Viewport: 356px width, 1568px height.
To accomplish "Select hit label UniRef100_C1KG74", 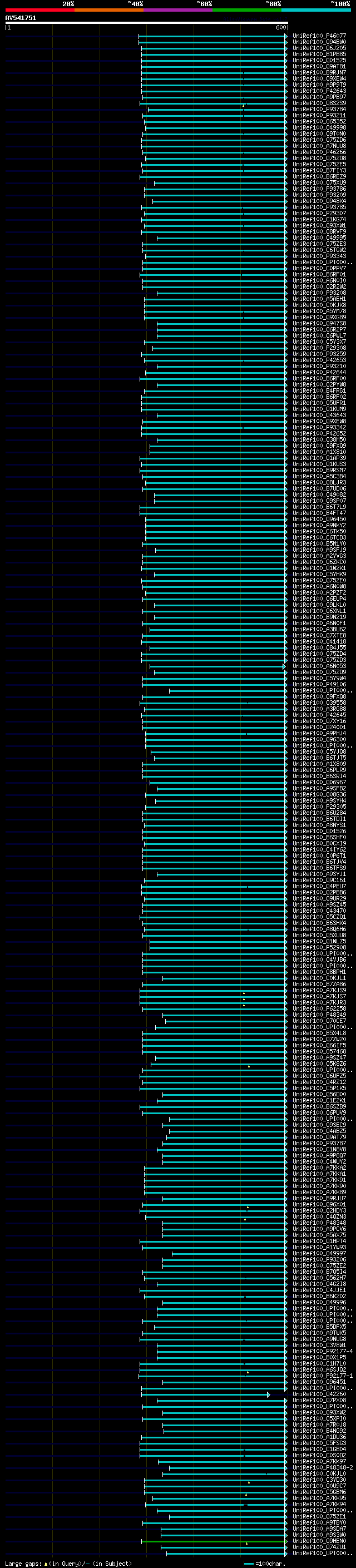I will [x=319, y=220].
